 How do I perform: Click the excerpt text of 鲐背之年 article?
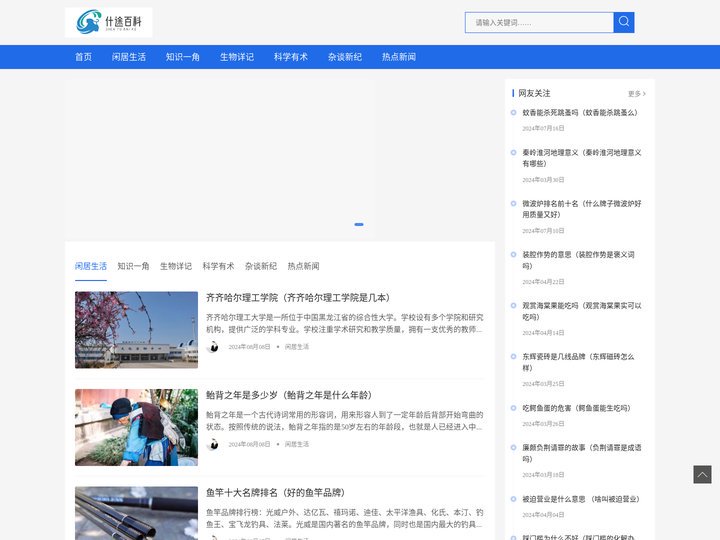(344, 421)
